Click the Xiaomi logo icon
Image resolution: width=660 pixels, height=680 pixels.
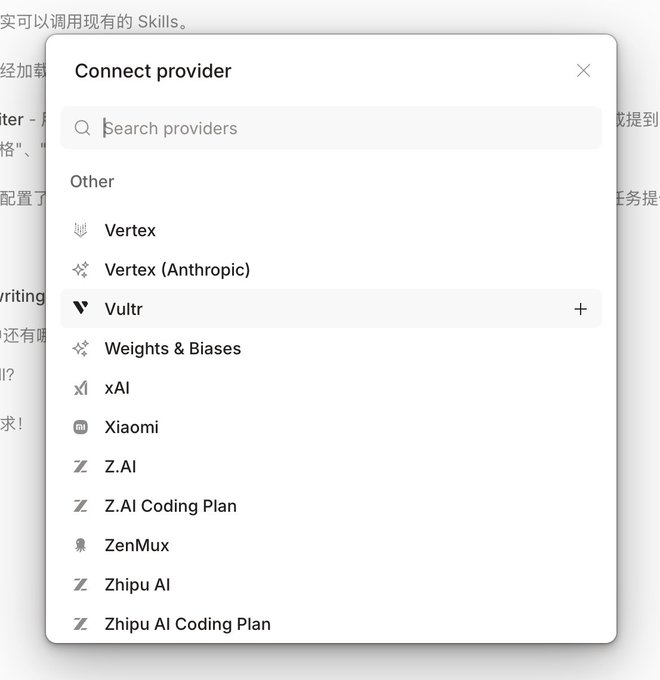[x=81, y=427]
